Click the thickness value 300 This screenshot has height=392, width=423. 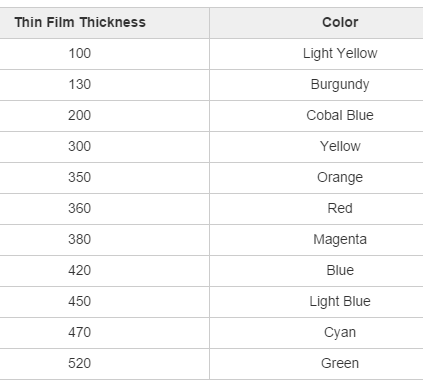[x=80, y=146]
